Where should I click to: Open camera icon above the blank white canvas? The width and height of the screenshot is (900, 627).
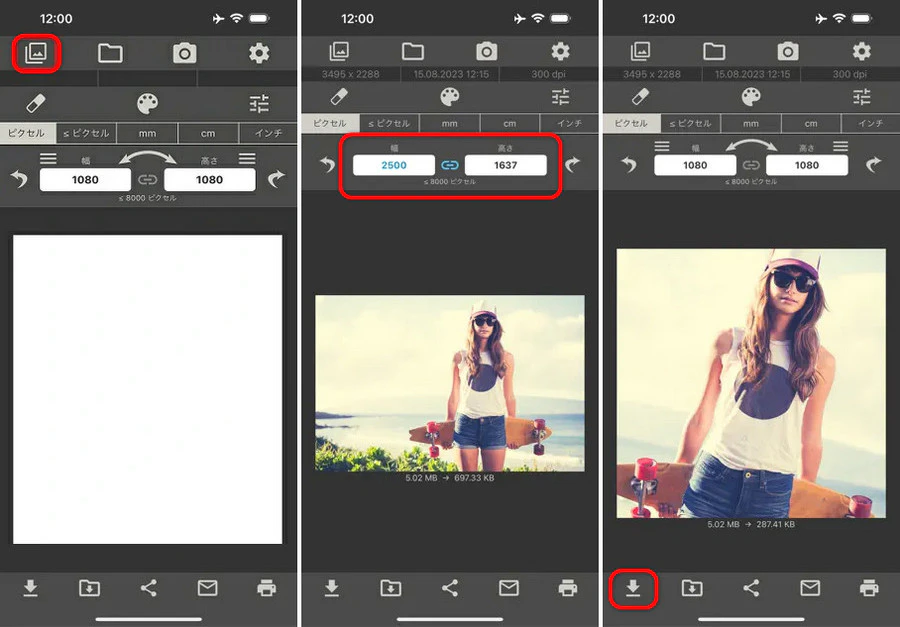pos(184,53)
